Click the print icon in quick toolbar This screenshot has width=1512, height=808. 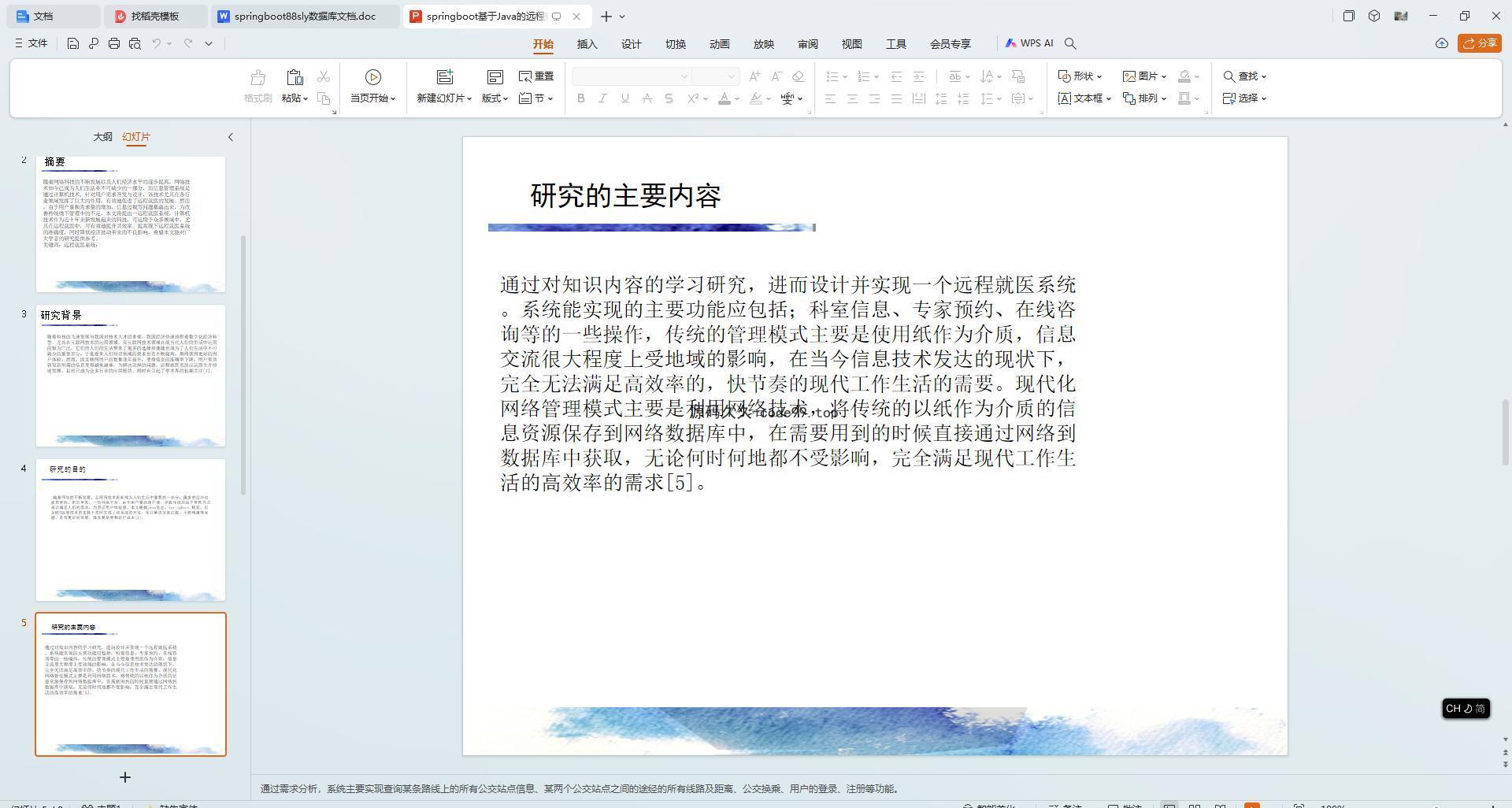[x=114, y=43]
